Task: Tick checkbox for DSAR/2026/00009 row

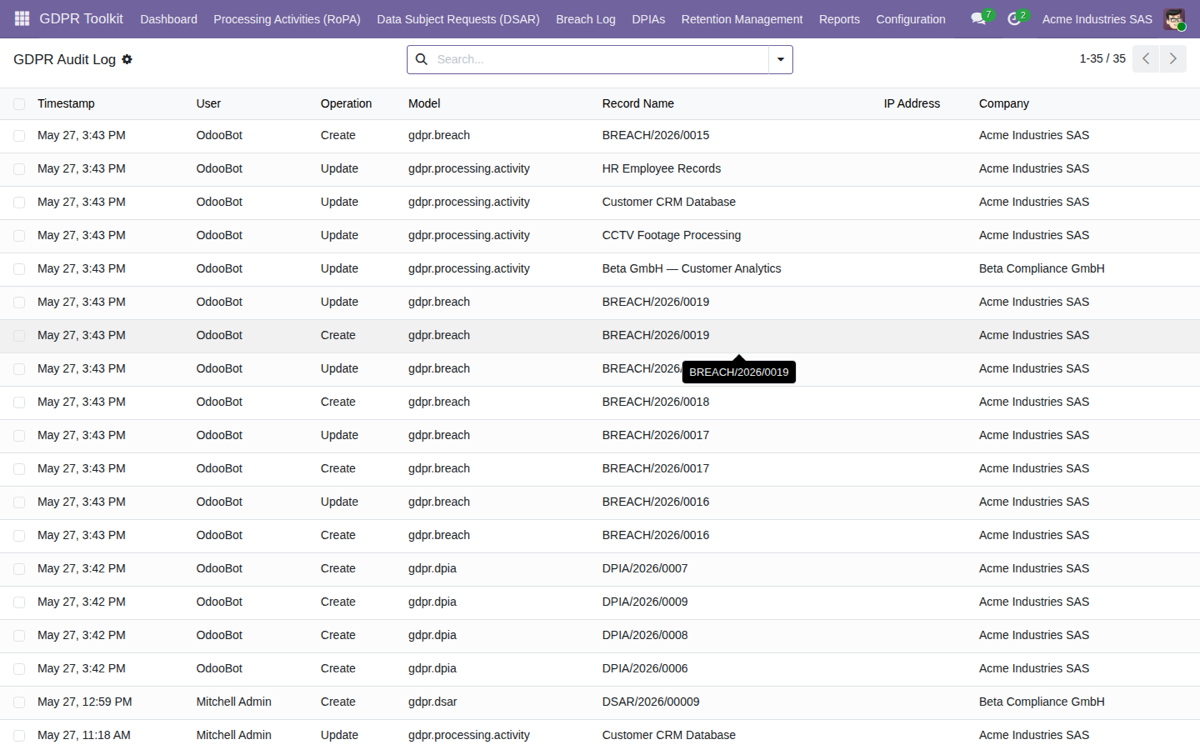Action: (x=19, y=702)
